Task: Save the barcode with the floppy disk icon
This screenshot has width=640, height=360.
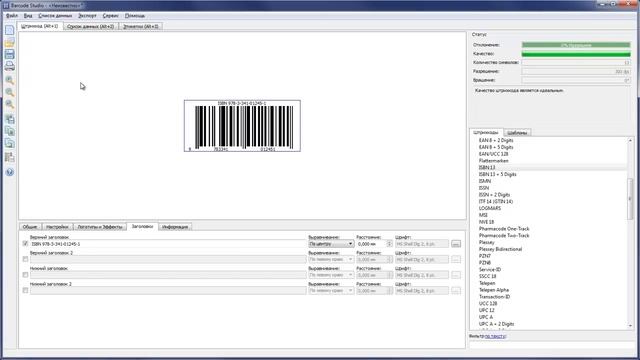Action: [9, 54]
